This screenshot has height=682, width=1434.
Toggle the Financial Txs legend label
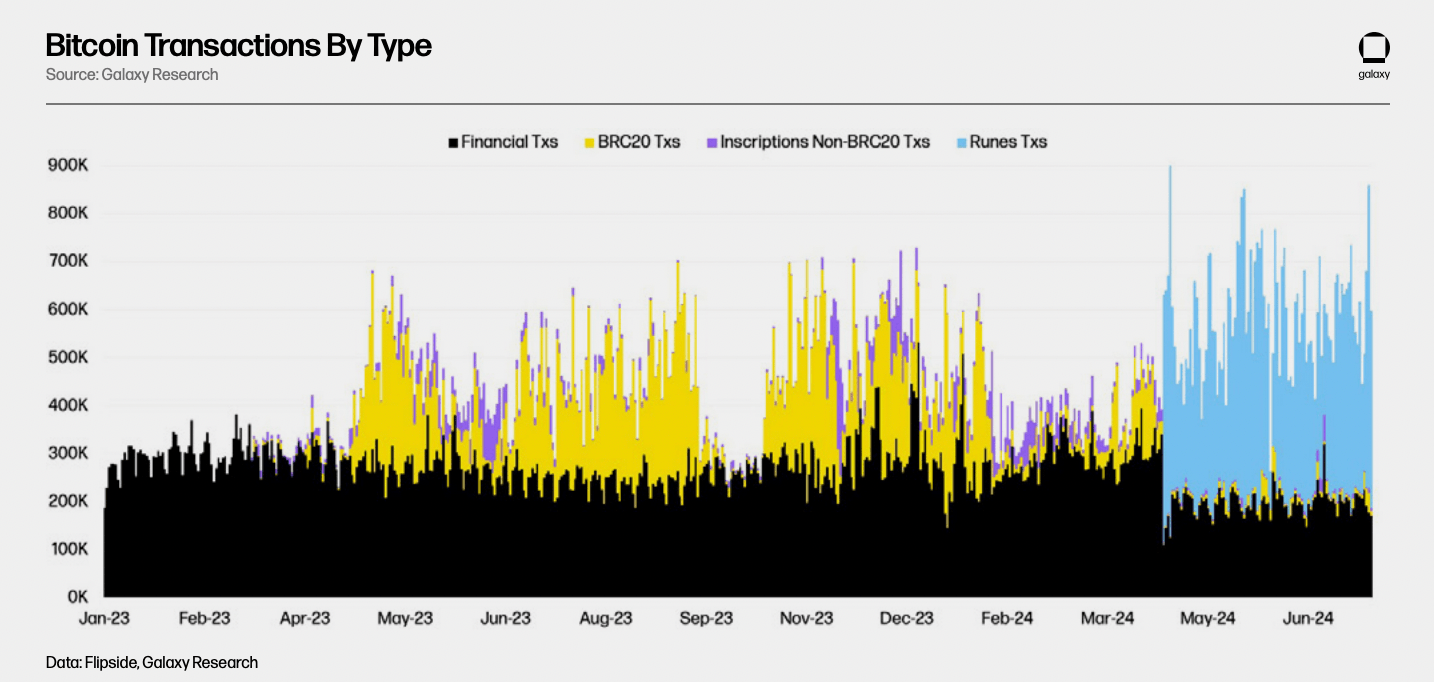(x=510, y=142)
